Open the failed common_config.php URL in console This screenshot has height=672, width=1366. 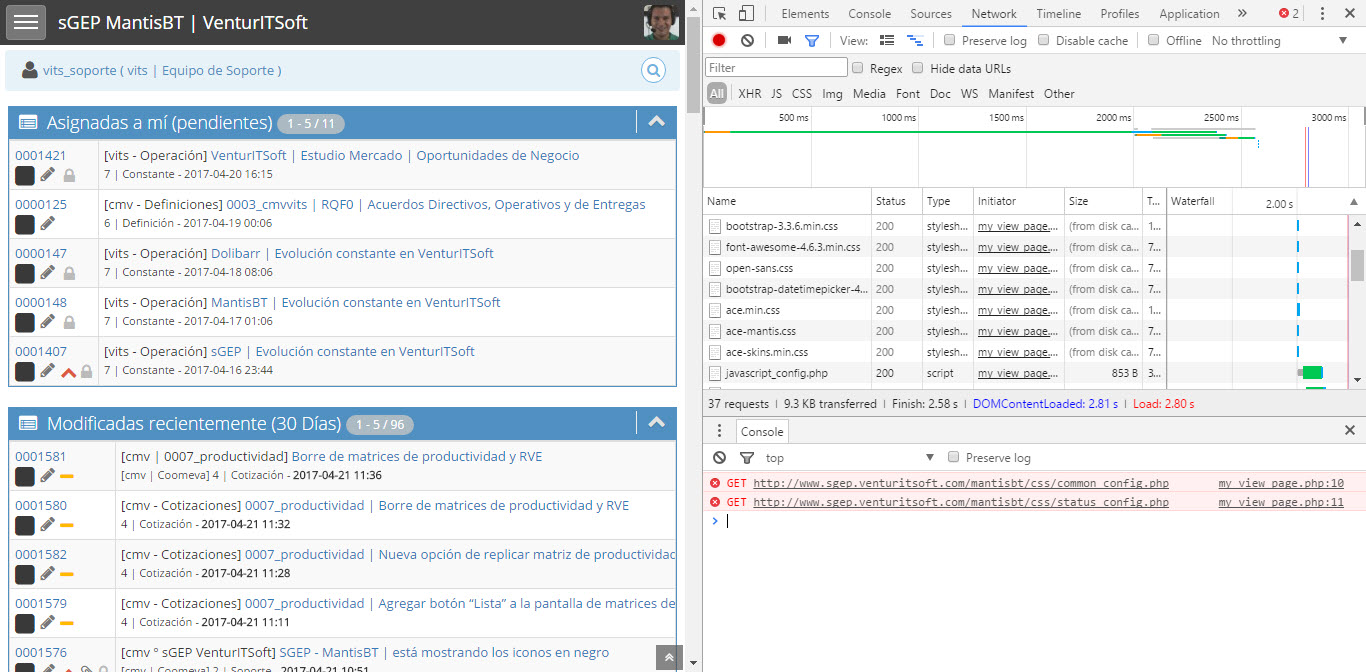960,484
